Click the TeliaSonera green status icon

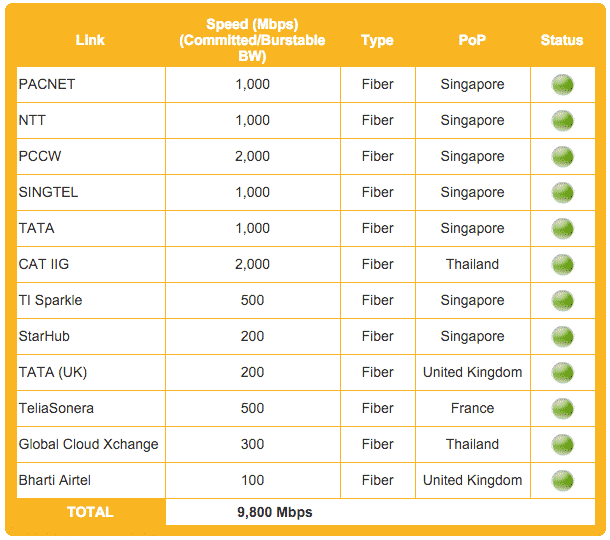tap(562, 409)
